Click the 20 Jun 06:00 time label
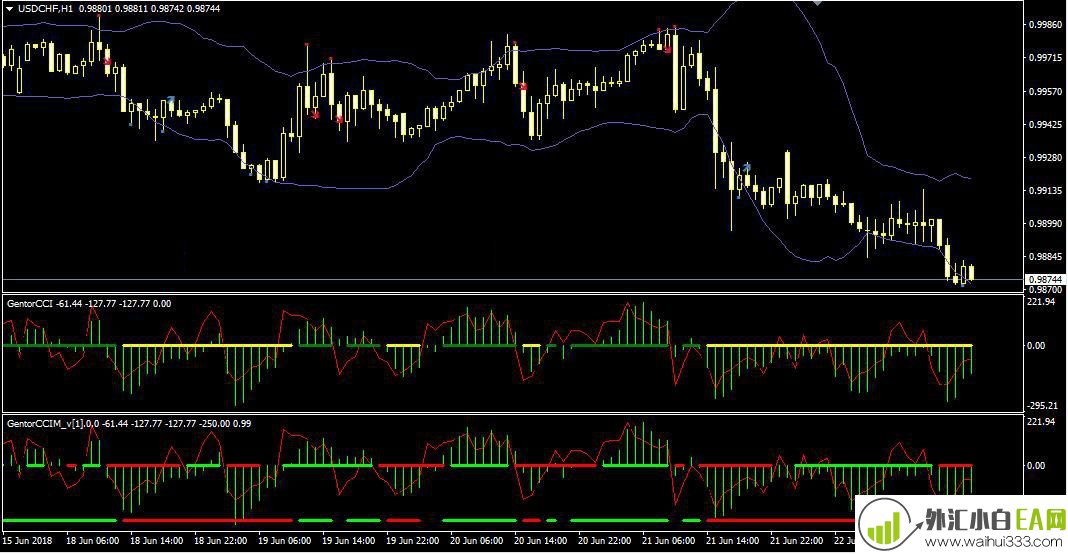Image resolution: width=1068 pixels, height=554 pixels. click(x=477, y=540)
